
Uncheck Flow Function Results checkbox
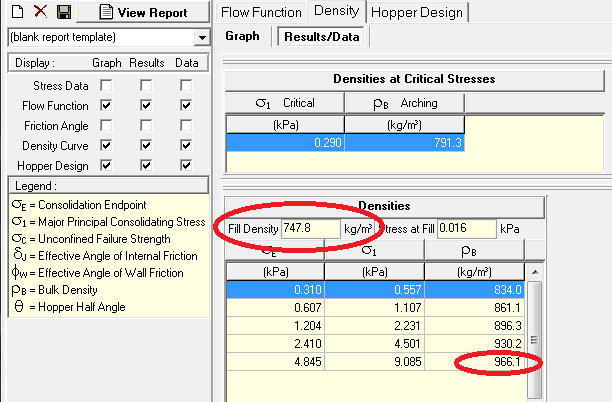[146, 106]
